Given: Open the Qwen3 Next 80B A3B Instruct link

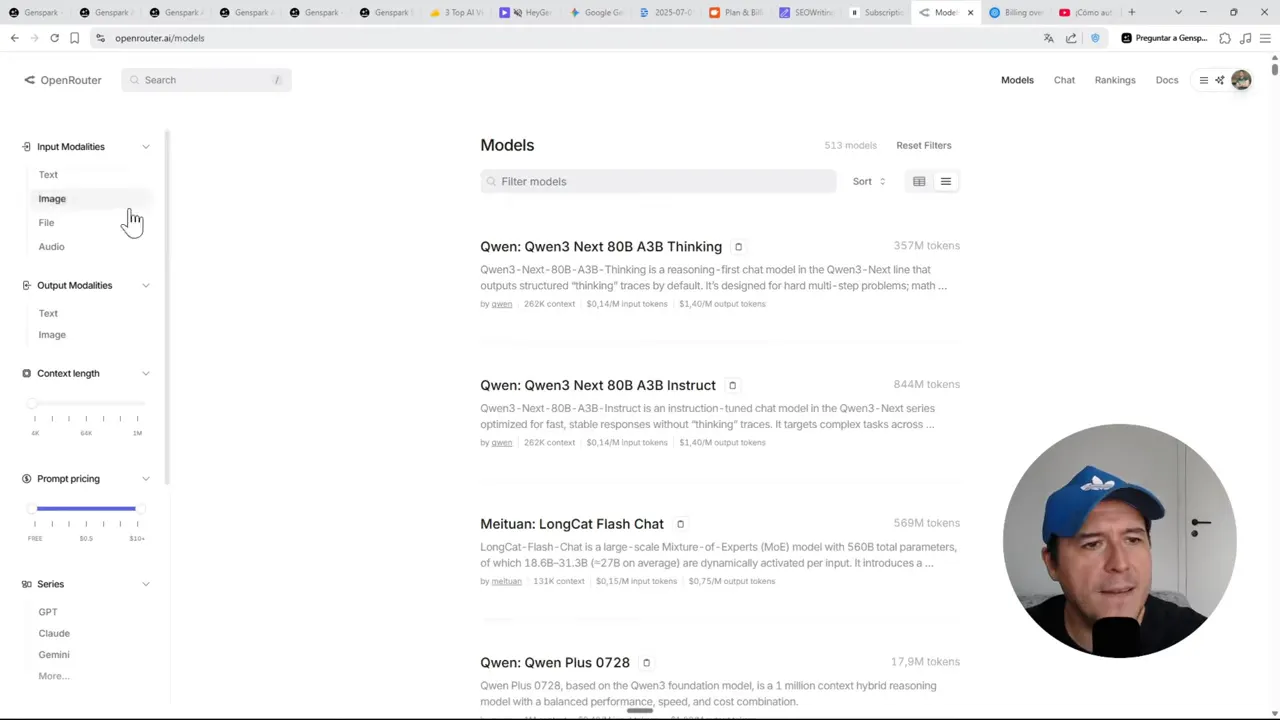Looking at the screenshot, I should tap(597, 385).
